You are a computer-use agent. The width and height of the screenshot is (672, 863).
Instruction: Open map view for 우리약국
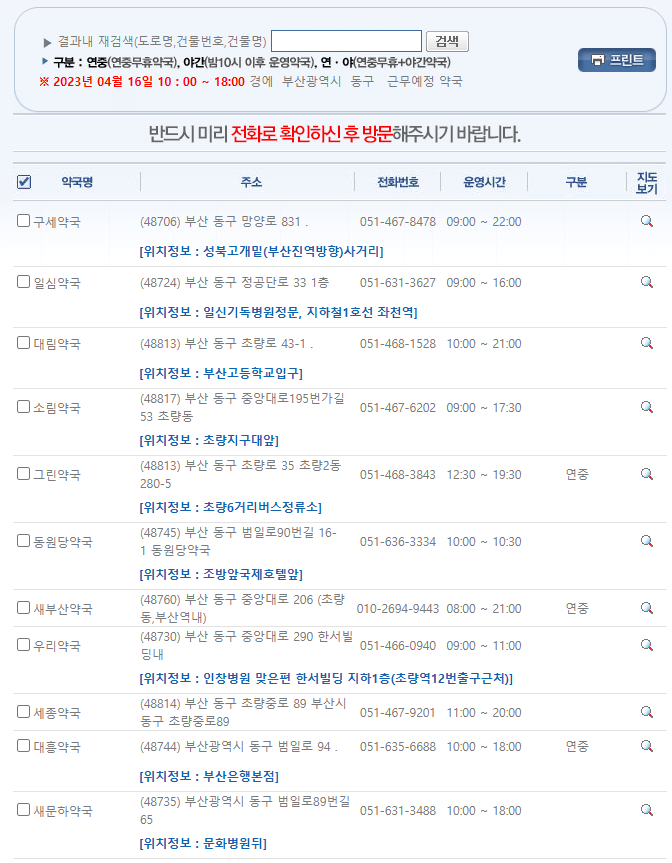(647, 645)
